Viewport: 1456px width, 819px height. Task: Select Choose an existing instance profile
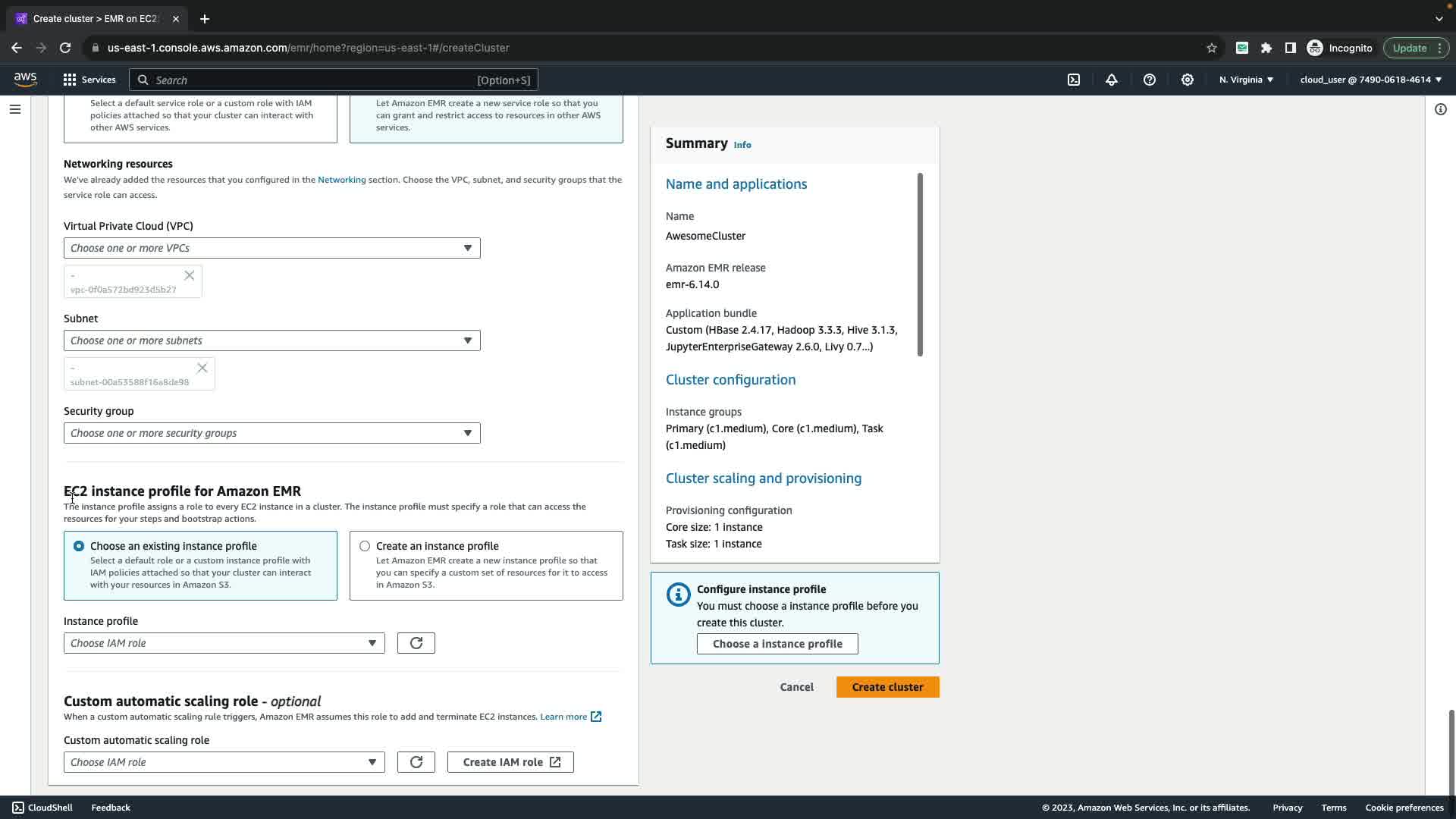click(x=79, y=546)
